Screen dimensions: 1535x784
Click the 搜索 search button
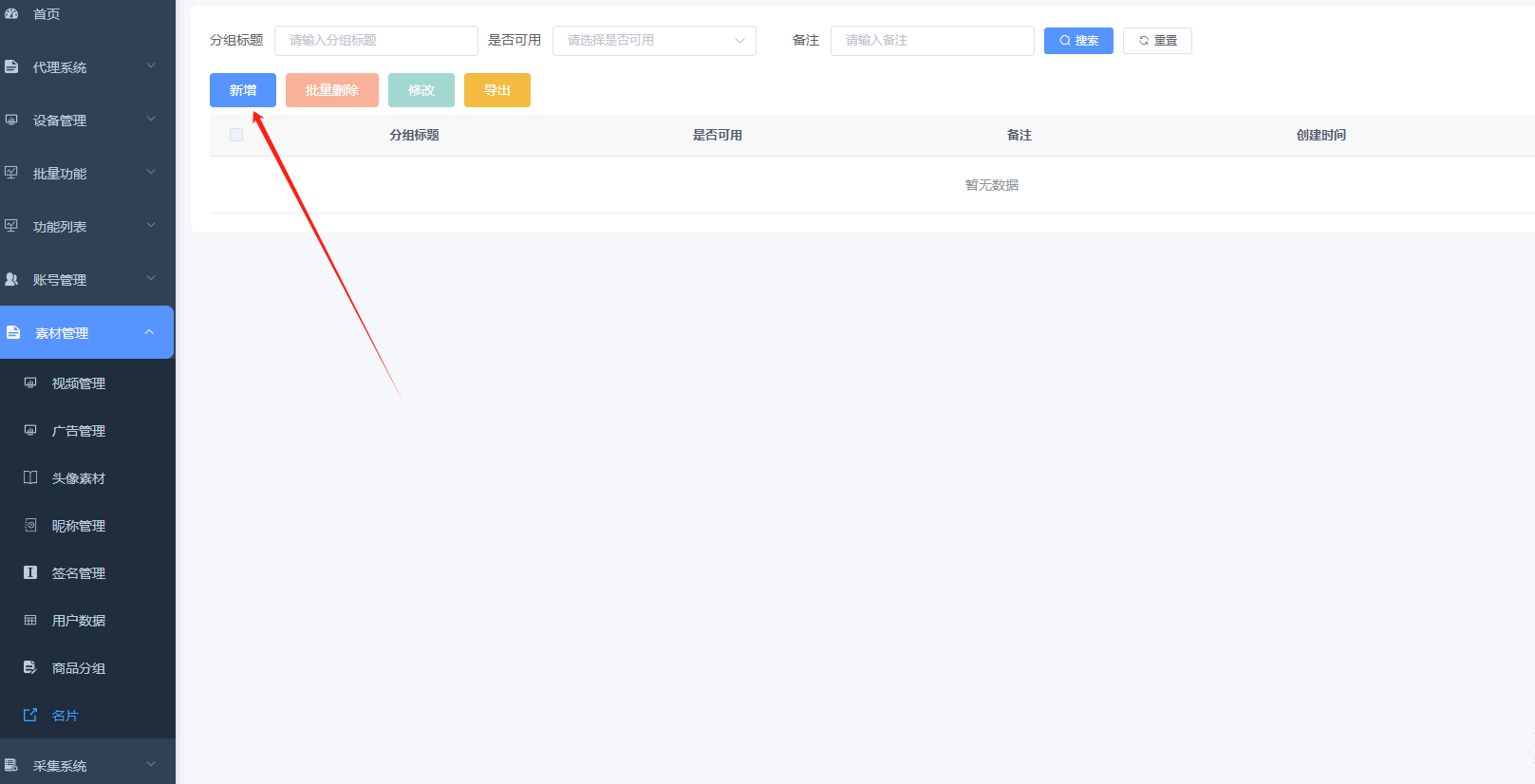[1078, 41]
